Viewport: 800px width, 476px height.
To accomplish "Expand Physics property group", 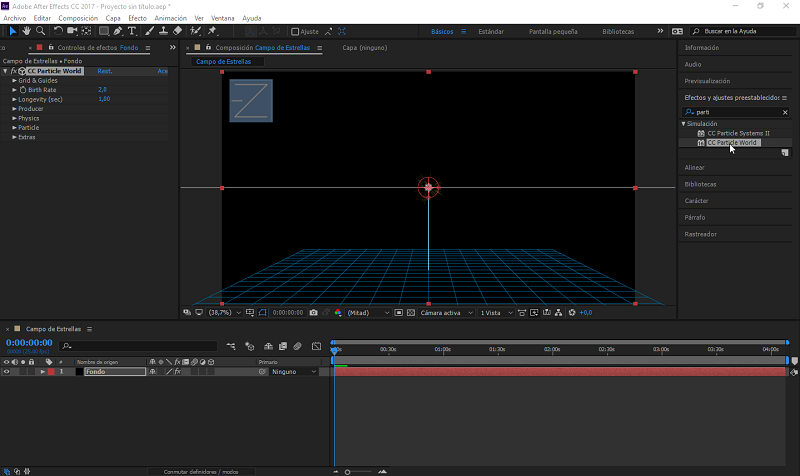I will click(x=14, y=118).
